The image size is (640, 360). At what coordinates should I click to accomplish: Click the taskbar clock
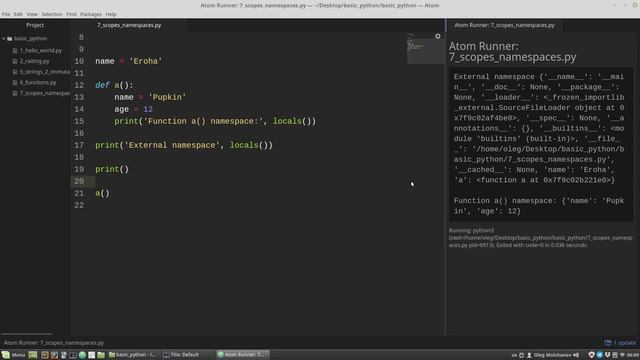(633, 355)
